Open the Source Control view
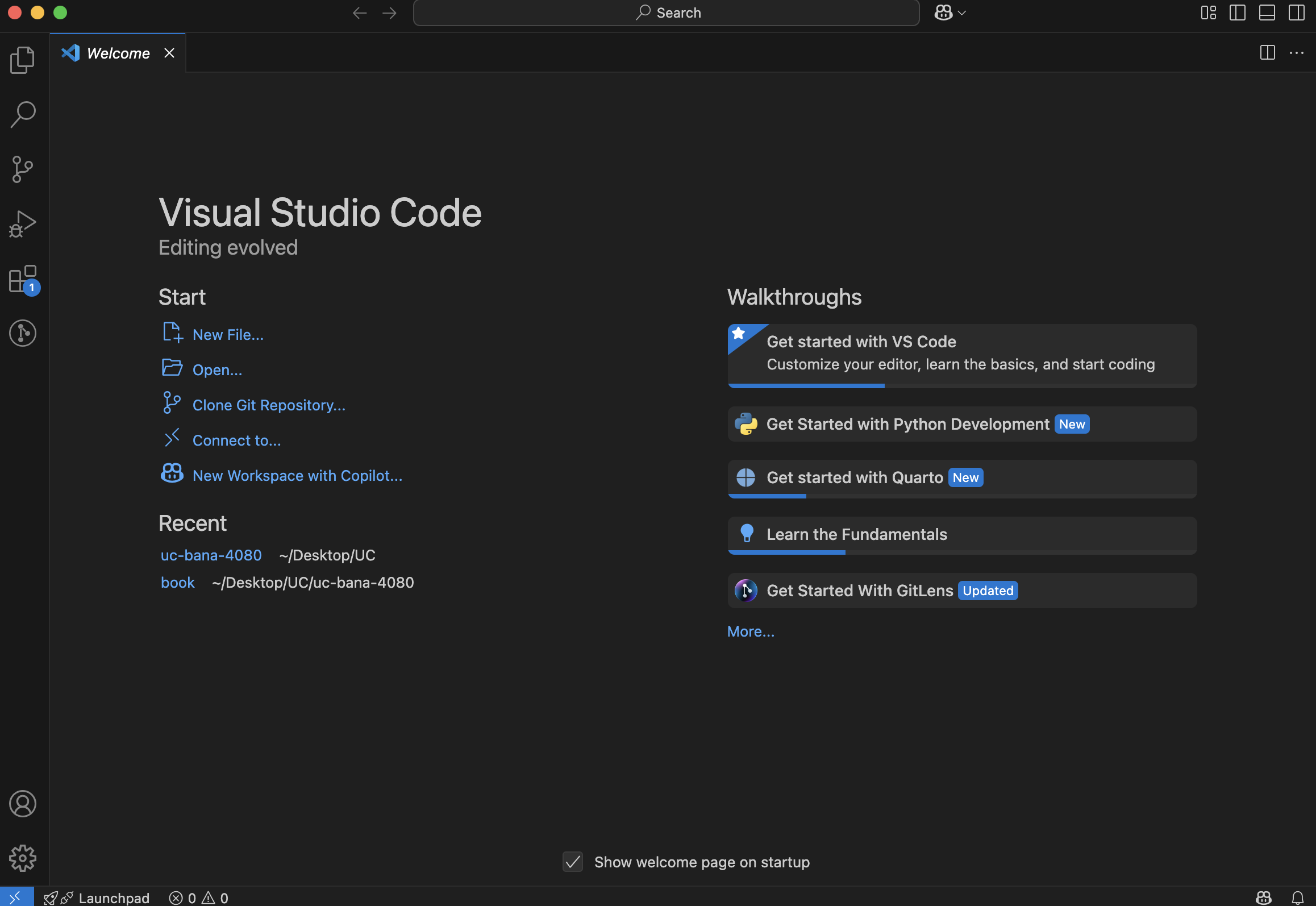 click(x=23, y=169)
